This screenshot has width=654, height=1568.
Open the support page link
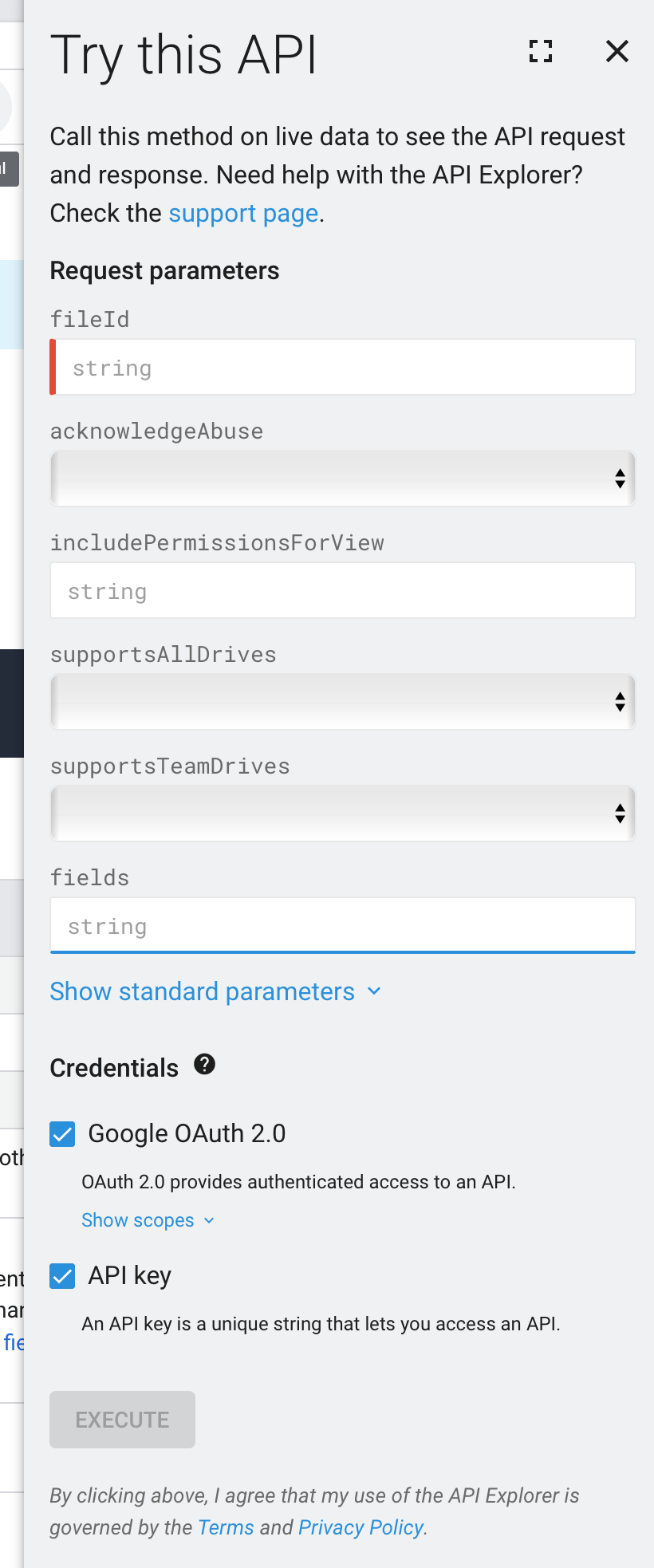tap(243, 213)
